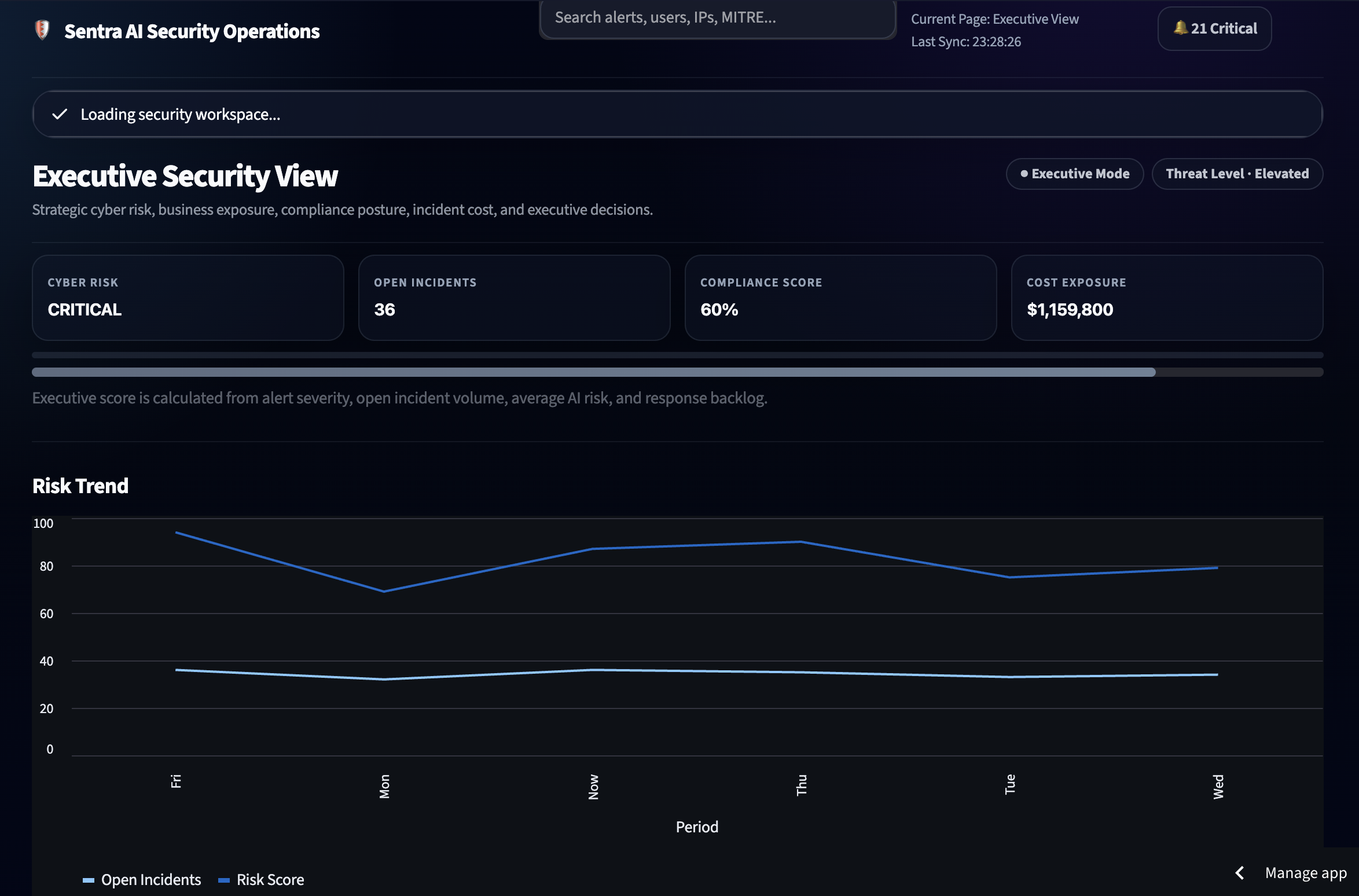
Task: Open the Manage app panel
Action: click(x=1306, y=873)
